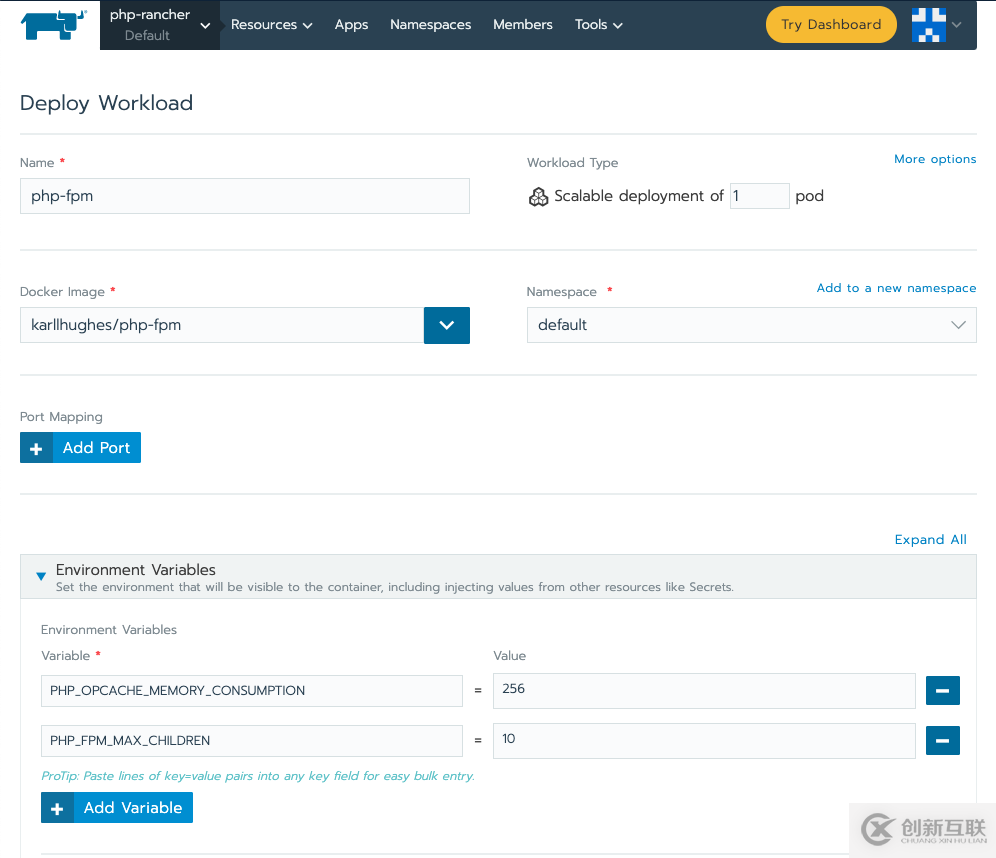The height and width of the screenshot is (858, 996).
Task: Click the Try Dashboard button
Action: 831,25
